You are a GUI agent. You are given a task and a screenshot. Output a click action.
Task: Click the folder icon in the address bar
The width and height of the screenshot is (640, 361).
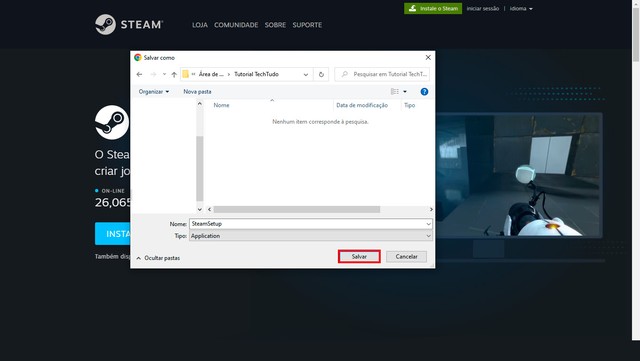185,74
